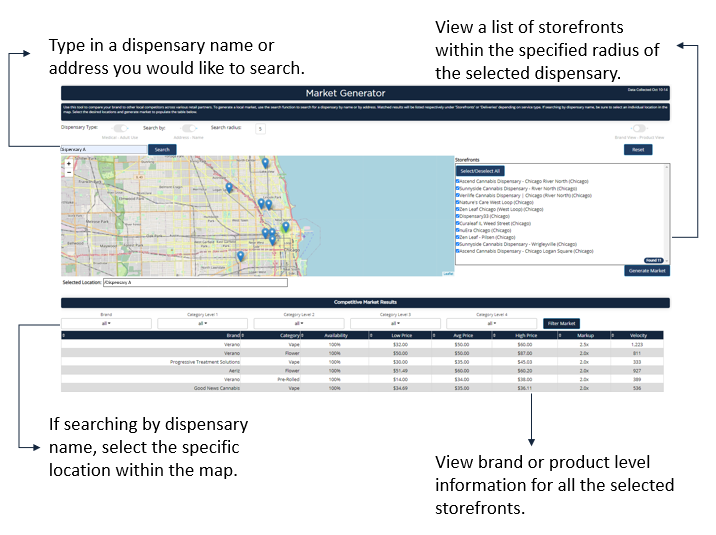Open the Brand filter dropdown
Screen dimensions: 716x535
click(x=106, y=323)
